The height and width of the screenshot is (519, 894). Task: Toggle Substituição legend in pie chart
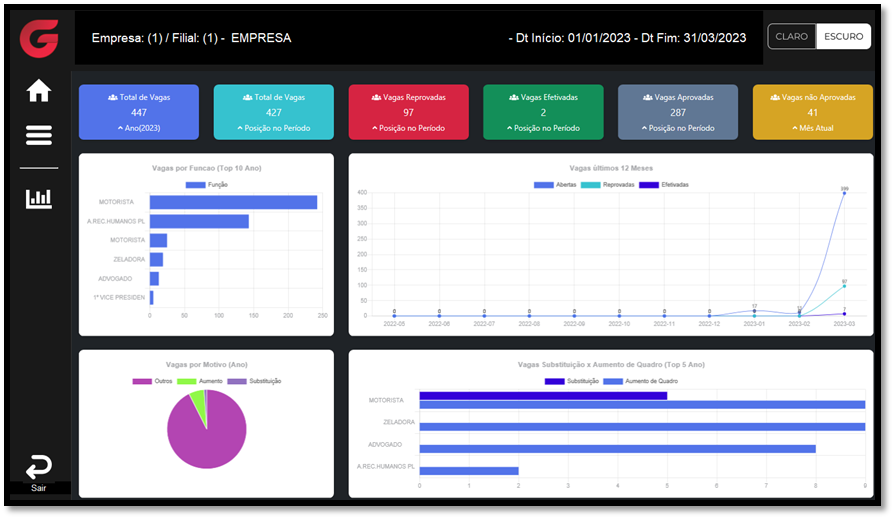click(254, 381)
